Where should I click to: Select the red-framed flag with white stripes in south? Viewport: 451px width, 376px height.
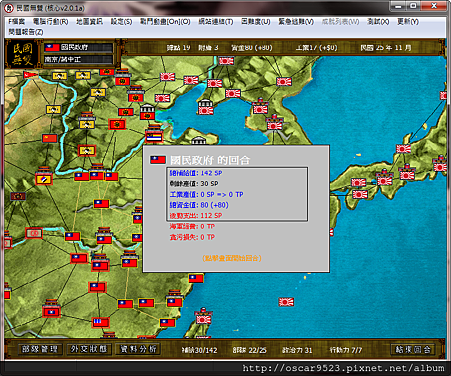point(100,322)
